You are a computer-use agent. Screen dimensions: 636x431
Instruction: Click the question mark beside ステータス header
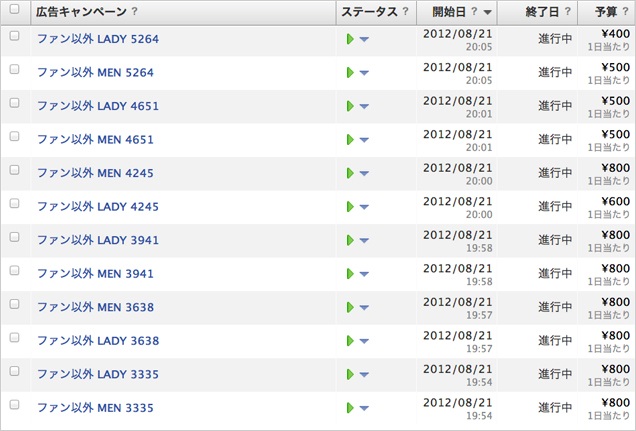pos(405,12)
